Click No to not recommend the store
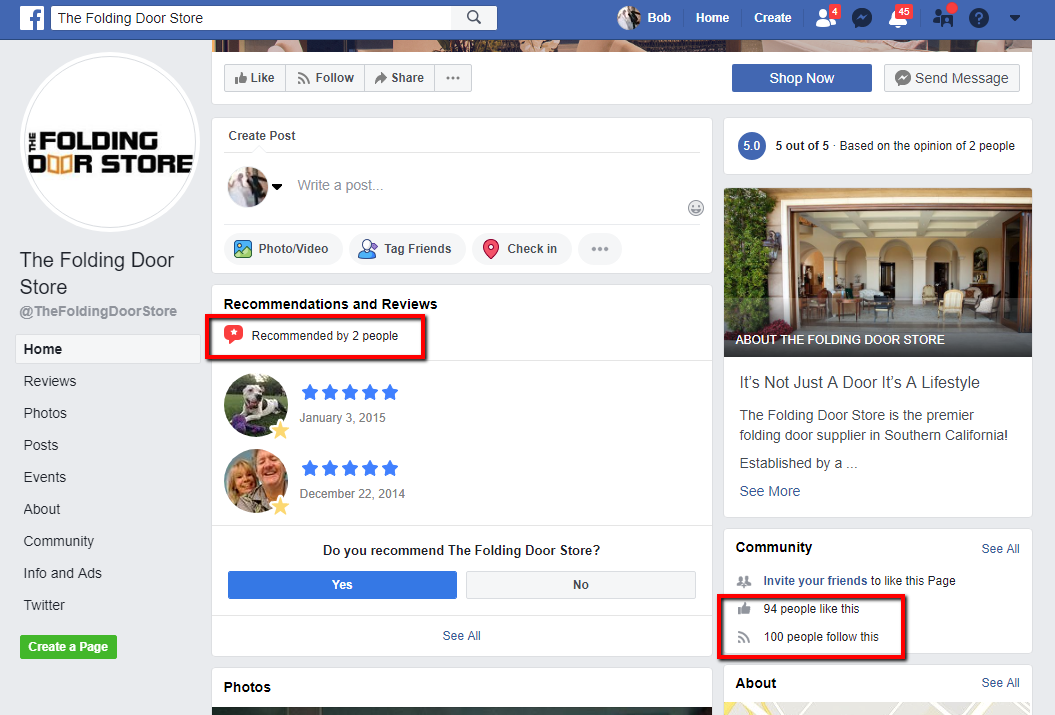Image resolution: width=1055 pixels, height=715 pixels. click(581, 585)
